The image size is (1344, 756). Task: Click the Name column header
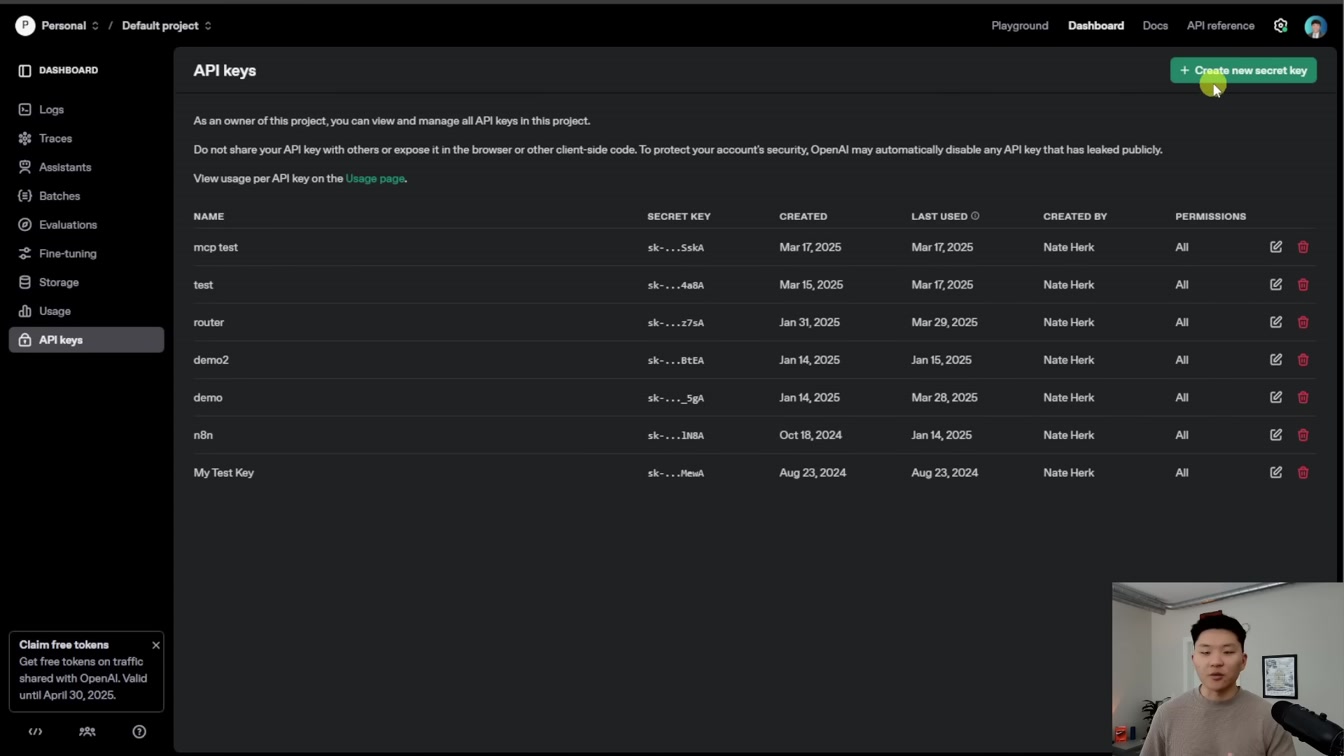pyautogui.click(x=209, y=216)
